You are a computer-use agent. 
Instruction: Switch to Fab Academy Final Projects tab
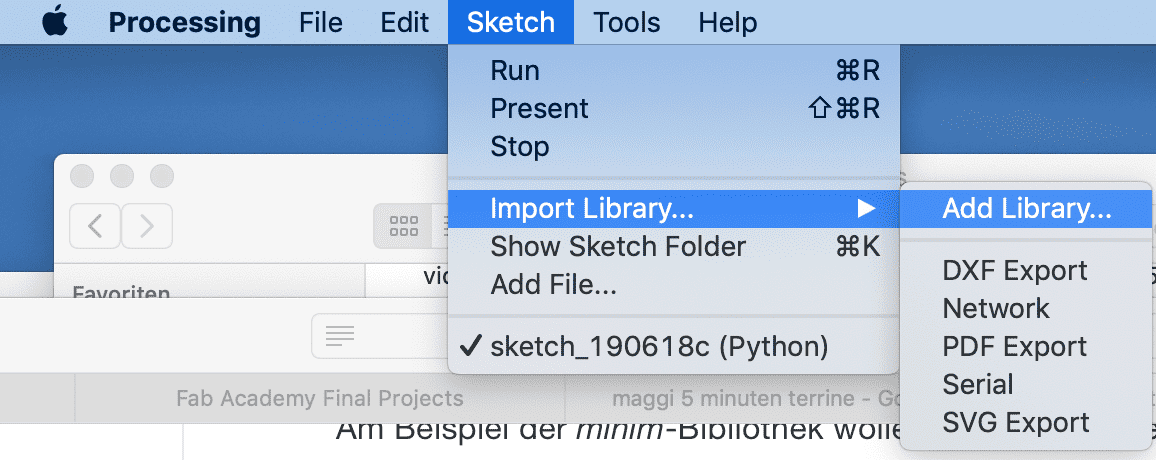pyautogui.click(x=320, y=399)
